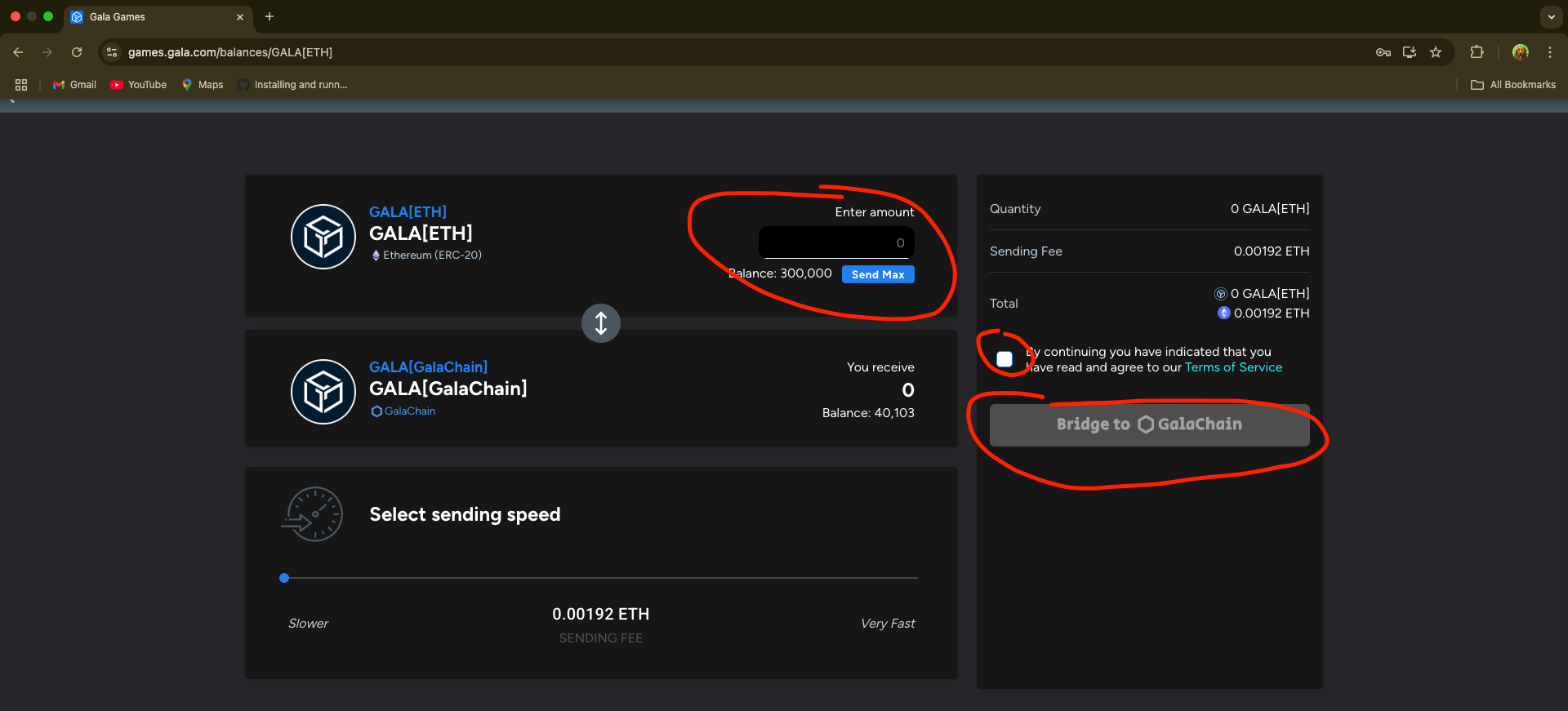
Task: Click the browser address bar URL
Action: point(230,52)
